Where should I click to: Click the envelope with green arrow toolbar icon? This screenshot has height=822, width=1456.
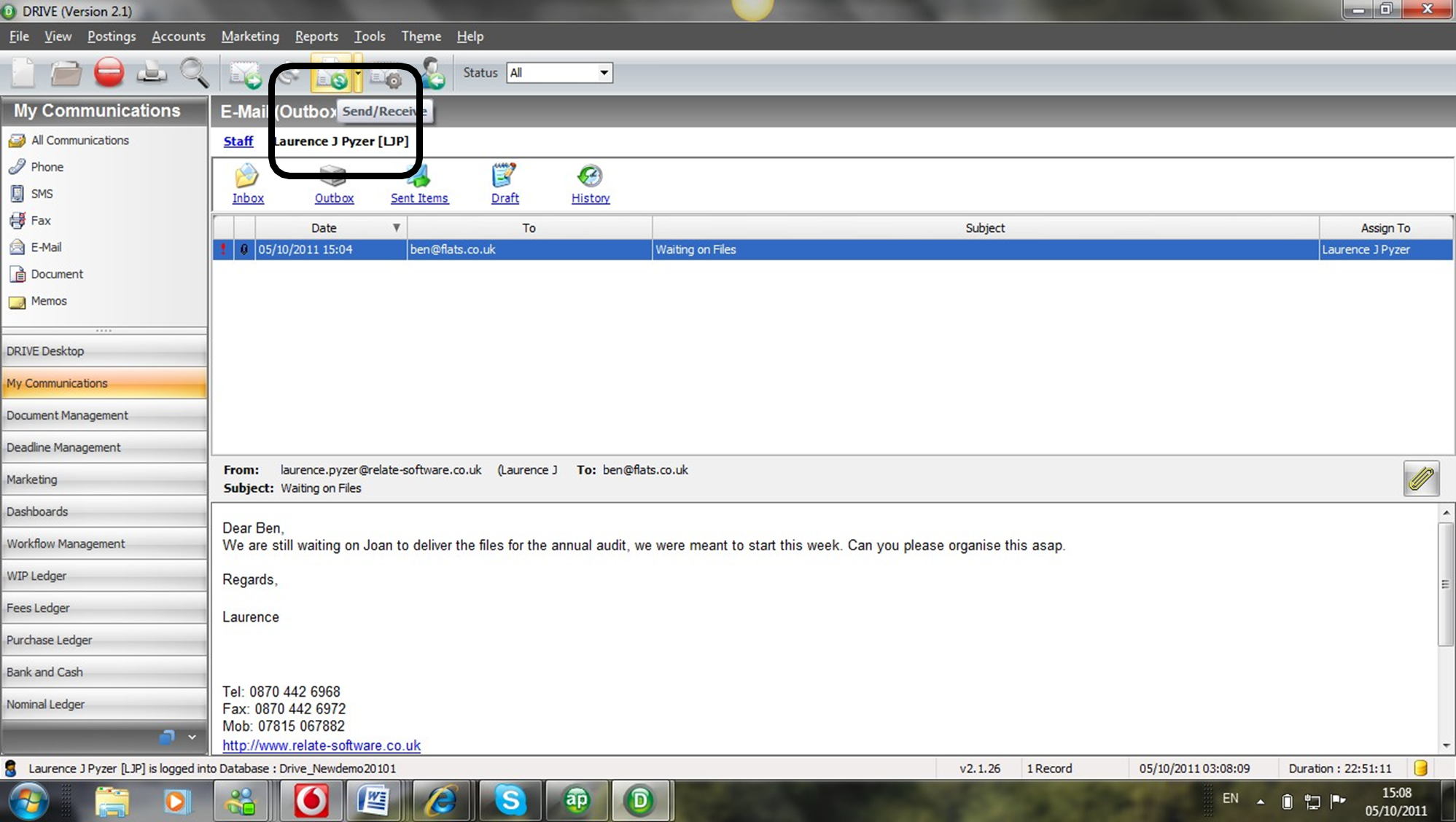[246, 74]
